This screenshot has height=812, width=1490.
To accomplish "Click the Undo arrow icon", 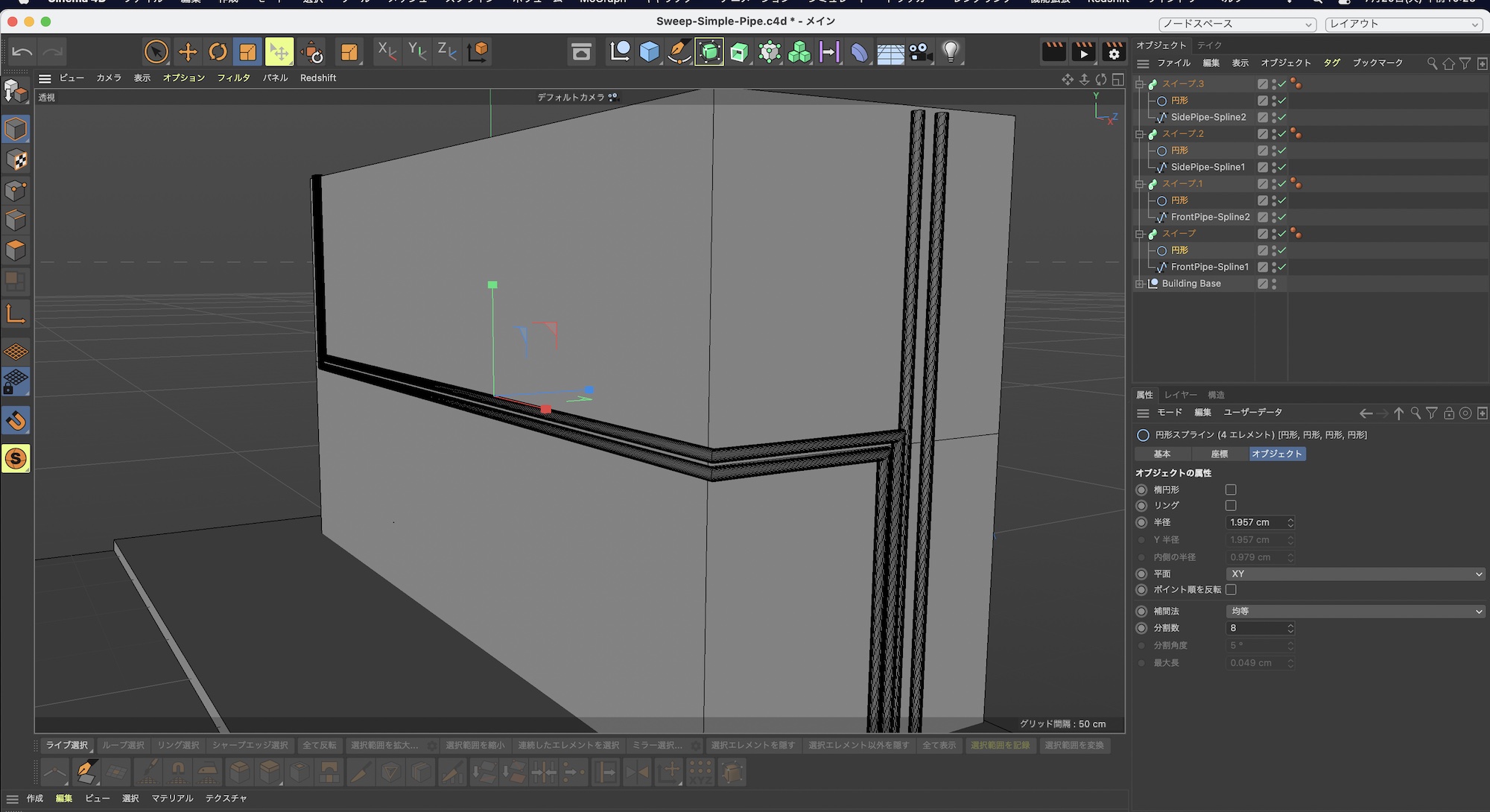I will tap(22, 51).
